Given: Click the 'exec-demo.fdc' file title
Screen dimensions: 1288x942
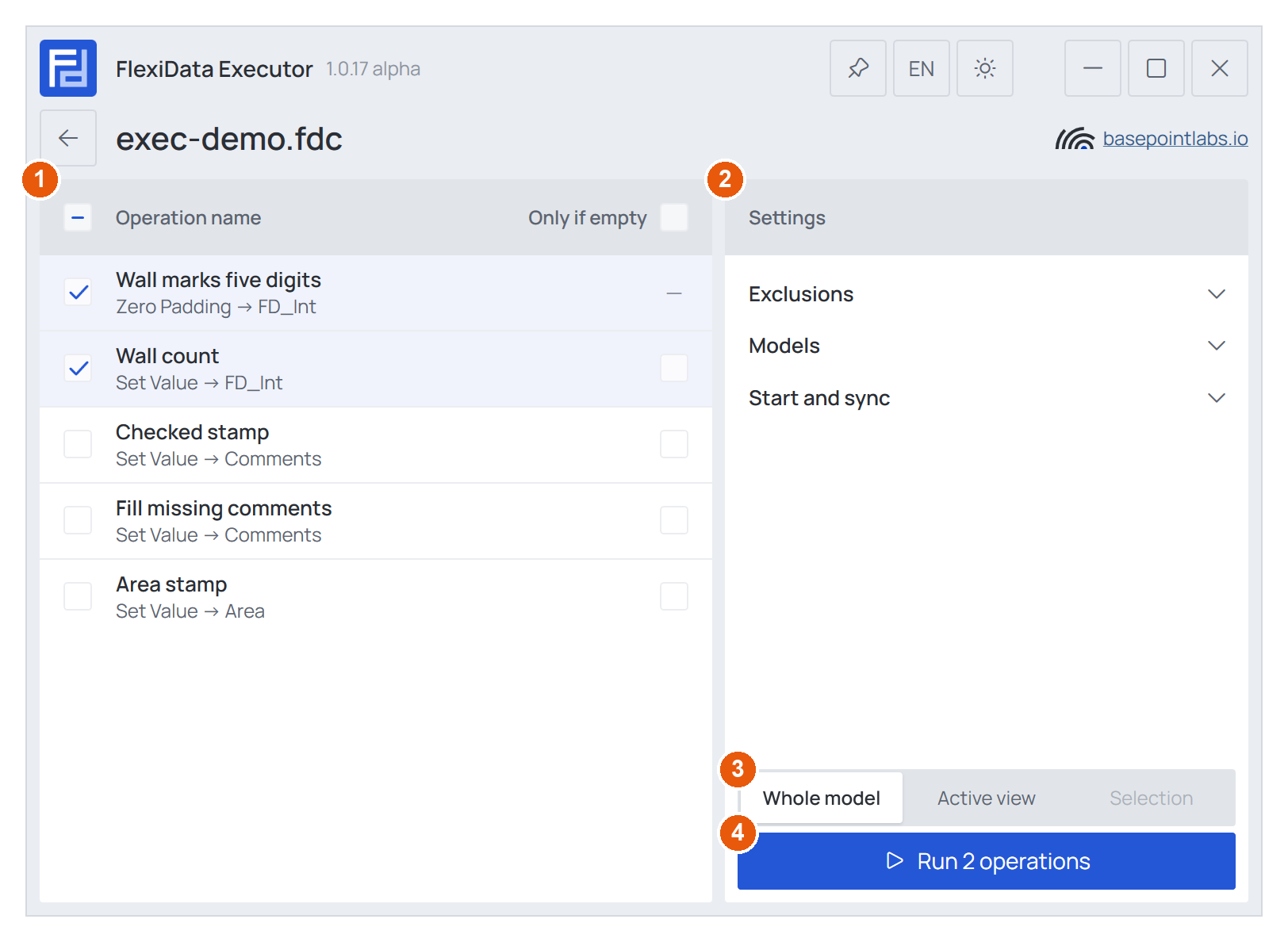Looking at the screenshot, I should coord(229,139).
